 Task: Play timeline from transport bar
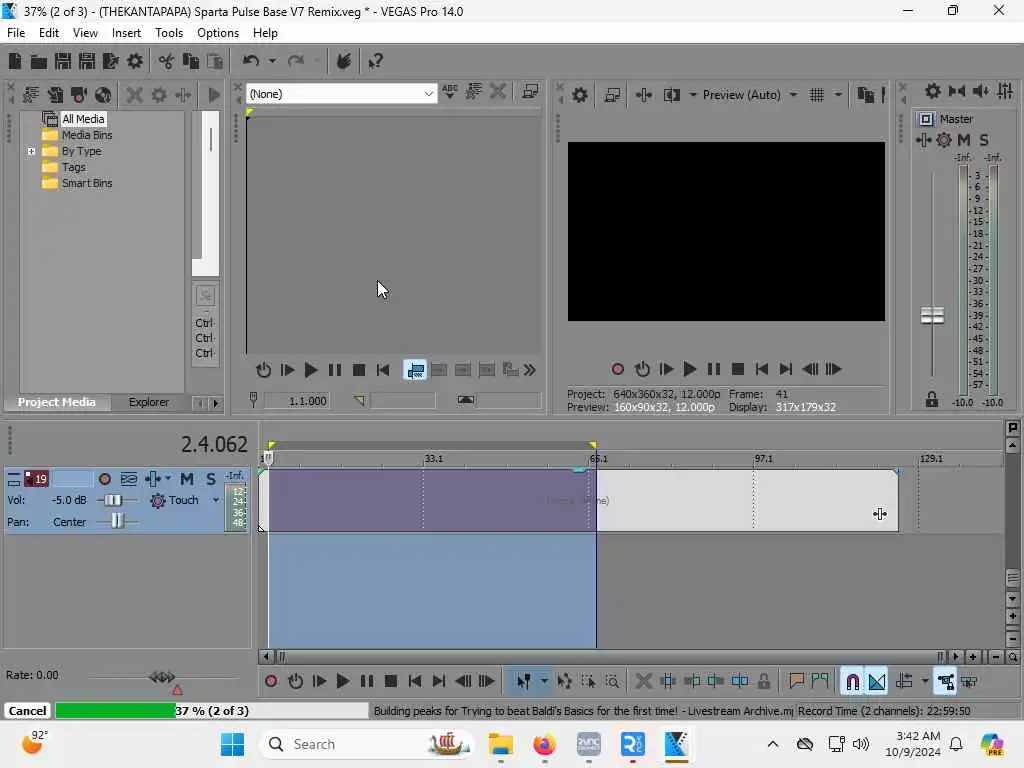(343, 682)
